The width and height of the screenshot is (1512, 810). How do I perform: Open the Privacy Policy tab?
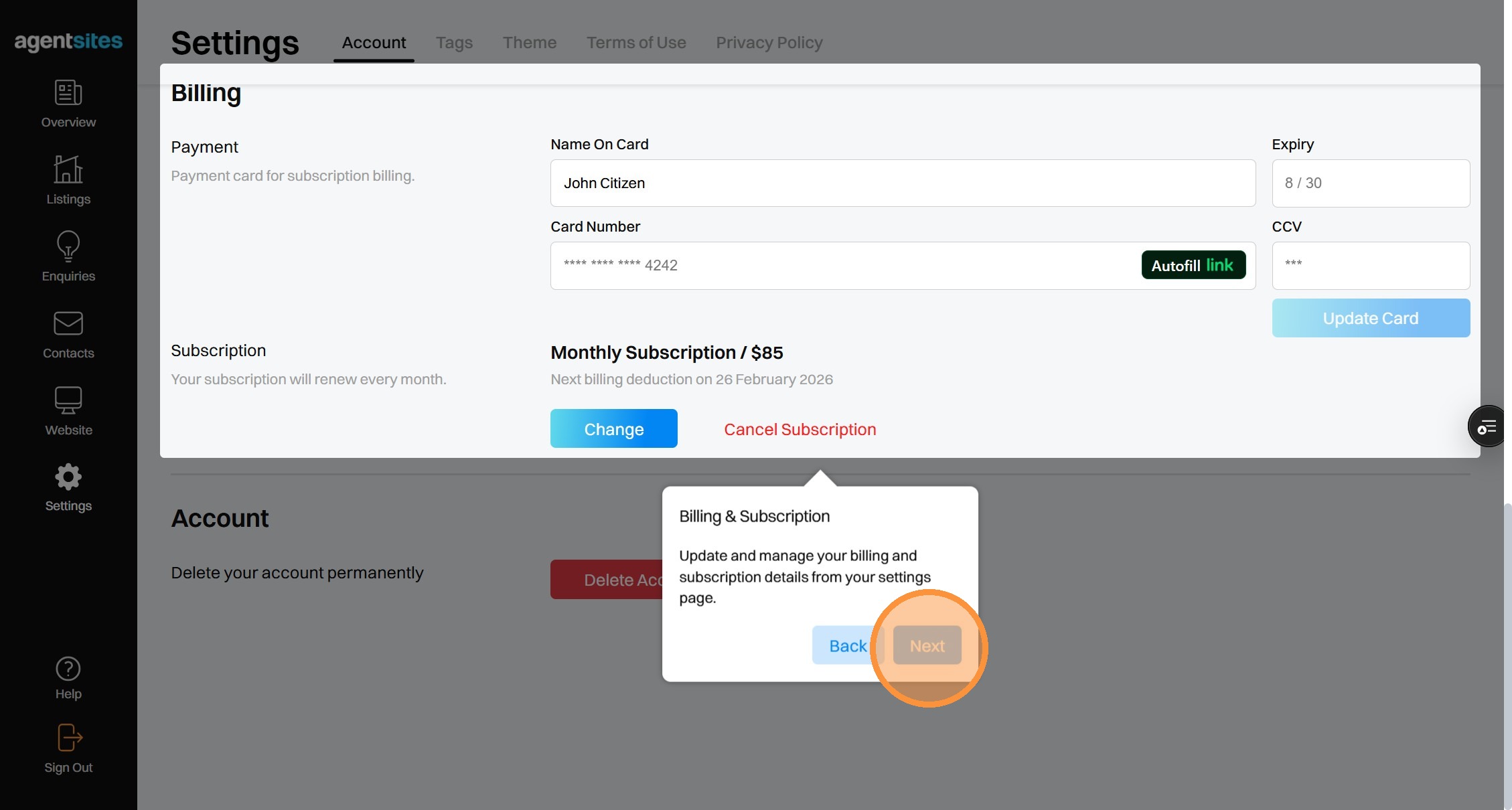click(769, 43)
